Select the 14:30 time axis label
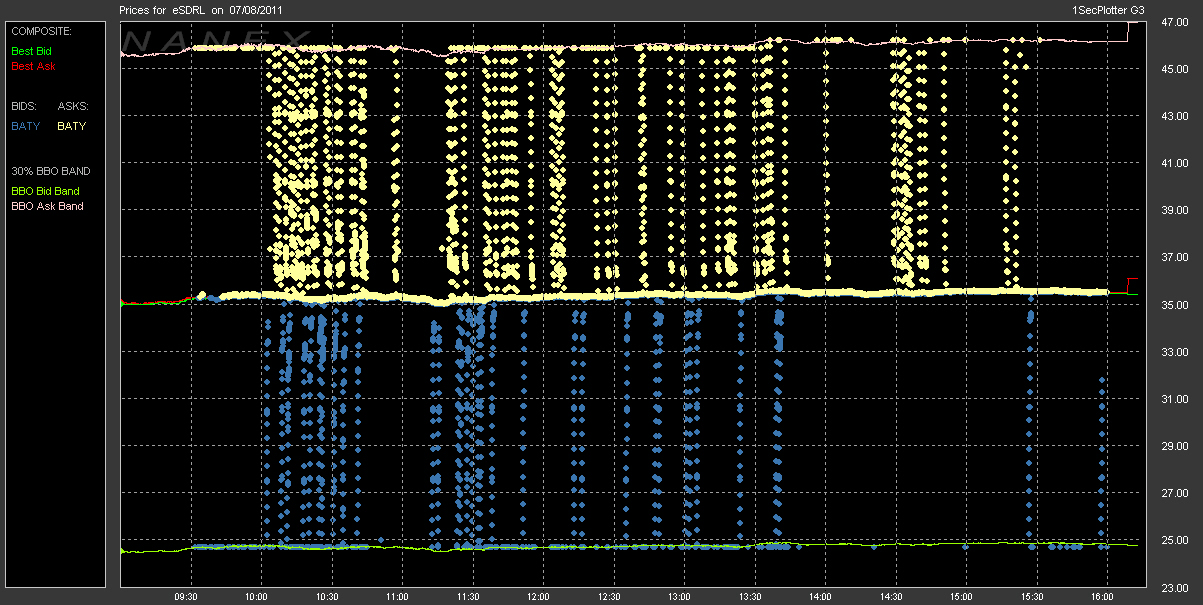 coord(891,597)
